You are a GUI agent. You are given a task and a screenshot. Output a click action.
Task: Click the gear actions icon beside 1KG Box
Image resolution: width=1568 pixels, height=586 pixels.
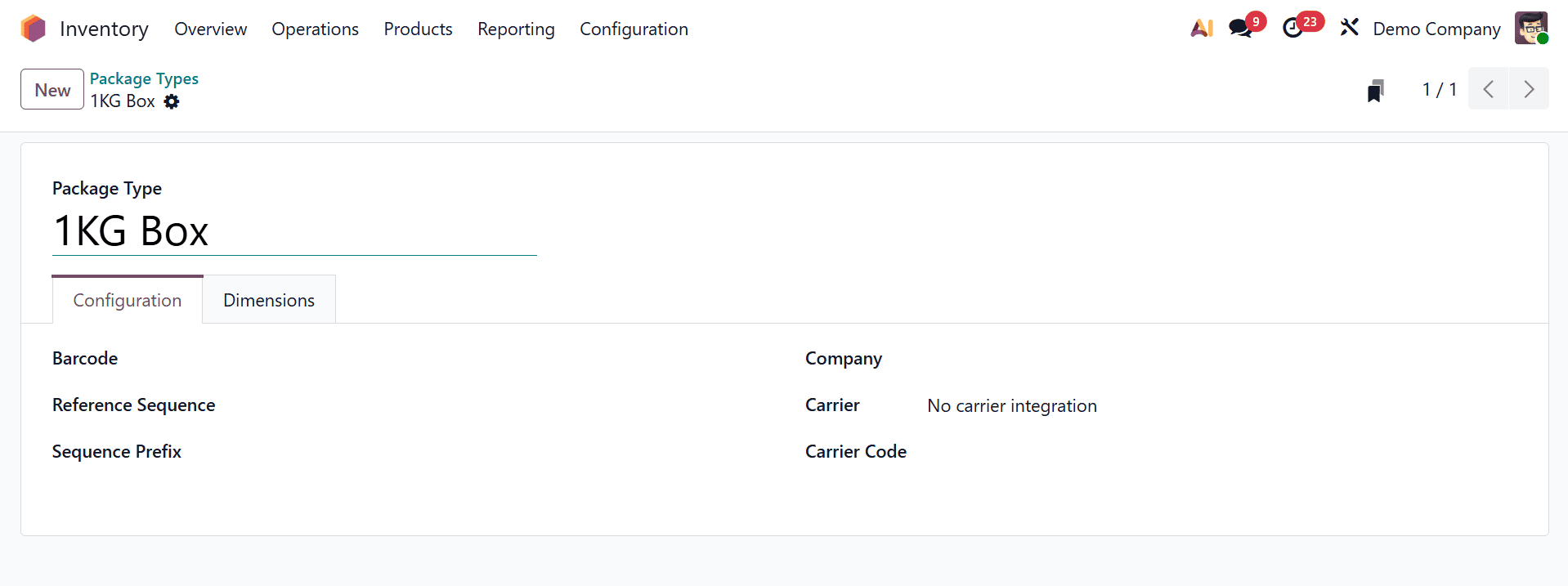point(172,101)
